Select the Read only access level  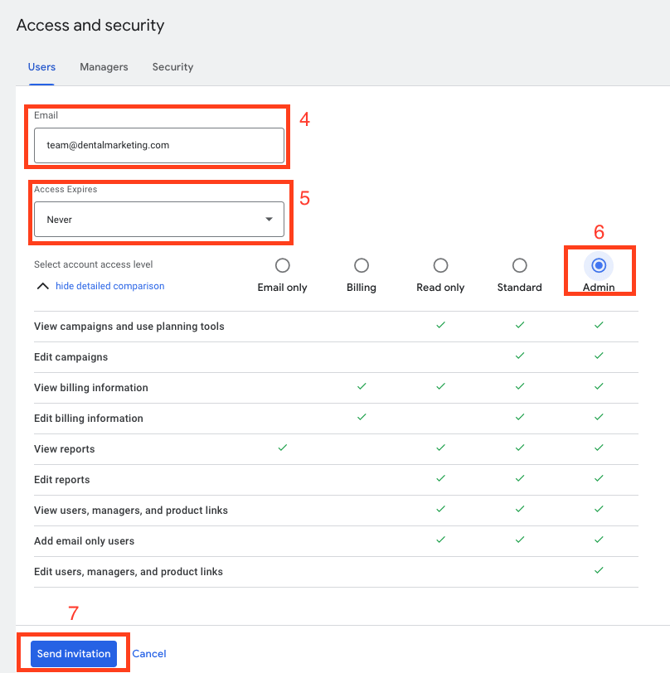tap(440, 266)
